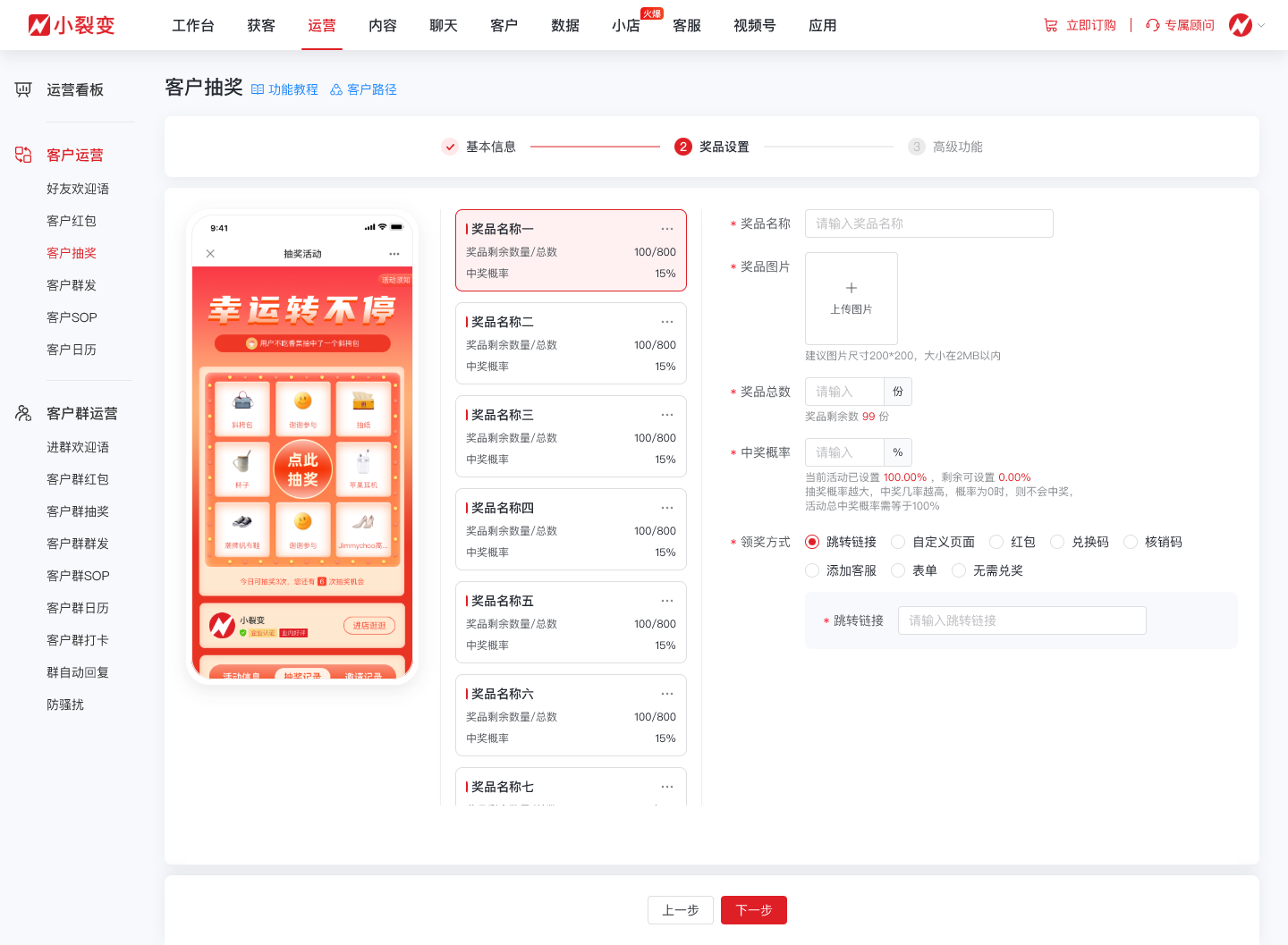Viewport: 1288px width, 945px height.
Task: Open the more menu for 奖品名称三
Action: coord(667,415)
